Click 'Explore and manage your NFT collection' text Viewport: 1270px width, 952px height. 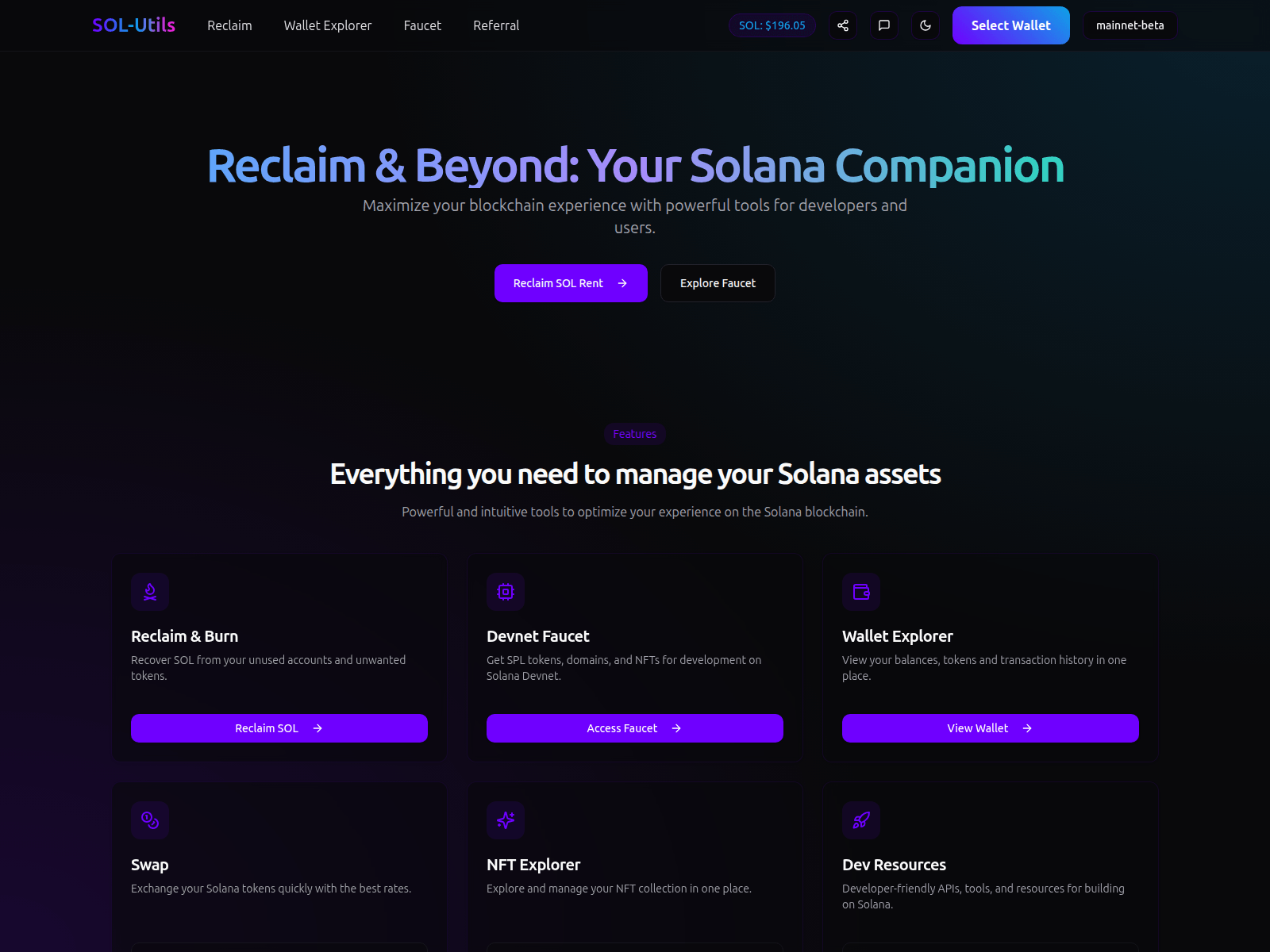(619, 889)
